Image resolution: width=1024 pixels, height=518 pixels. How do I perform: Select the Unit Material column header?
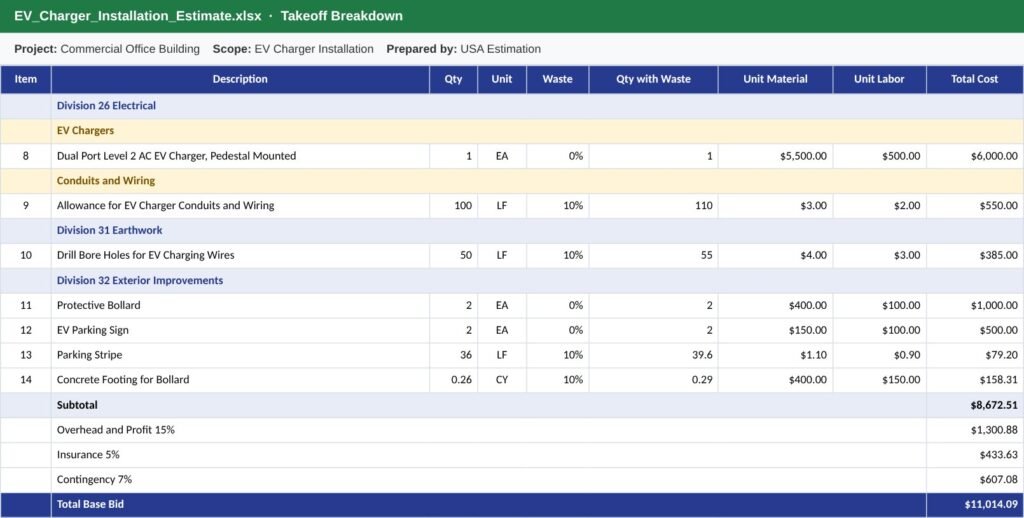[x=775, y=79]
